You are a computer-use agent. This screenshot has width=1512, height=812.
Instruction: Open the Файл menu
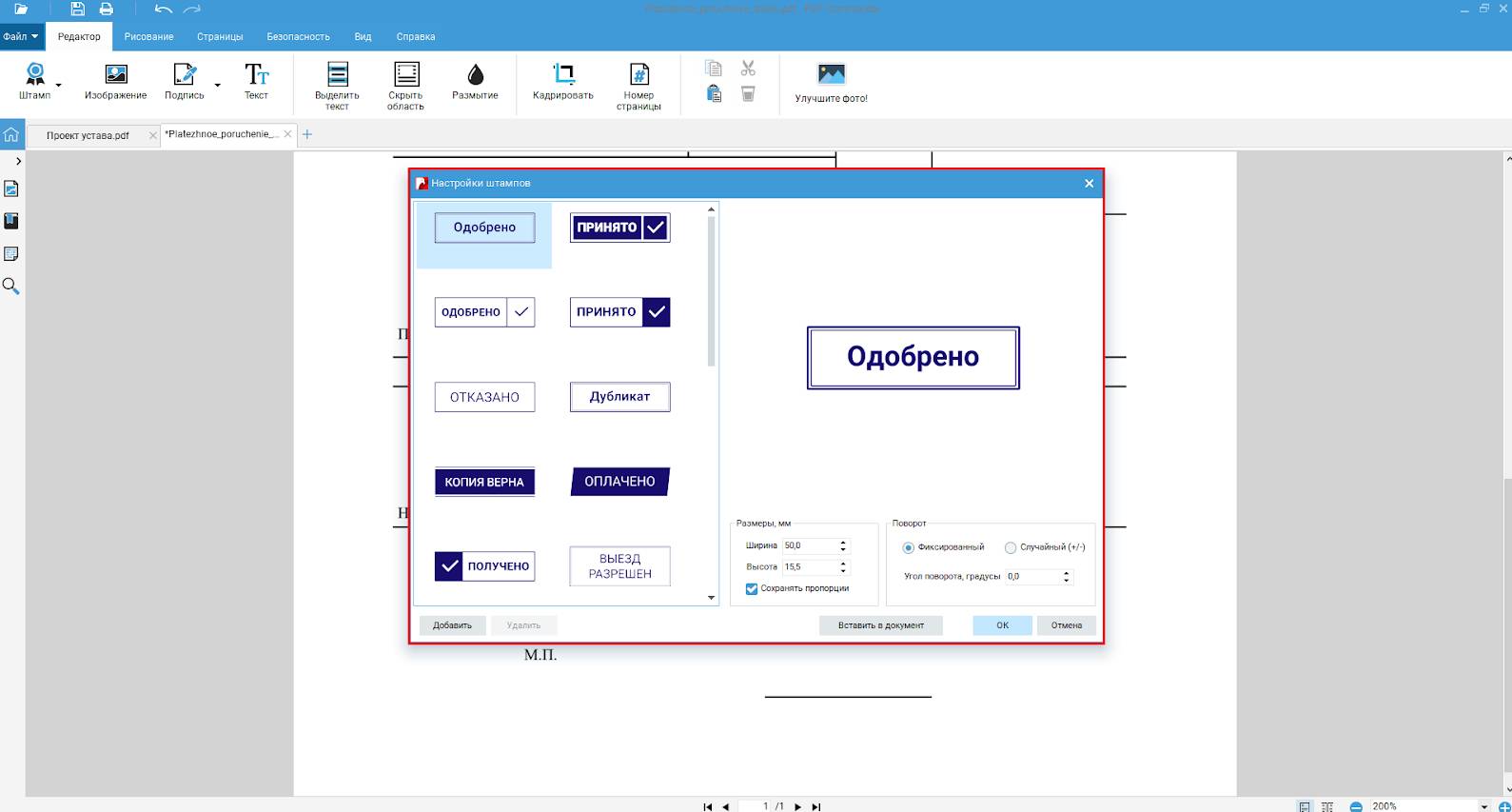(x=21, y=36)
